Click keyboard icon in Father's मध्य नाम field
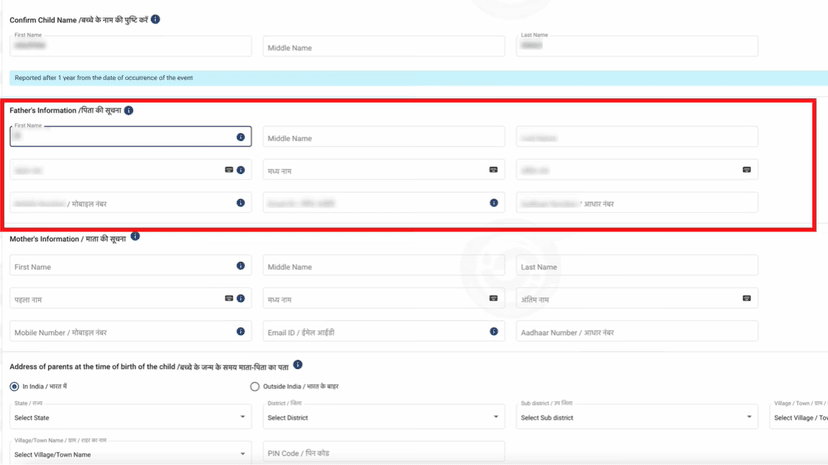This screenshot has height=465, width=828. (493, 170)
